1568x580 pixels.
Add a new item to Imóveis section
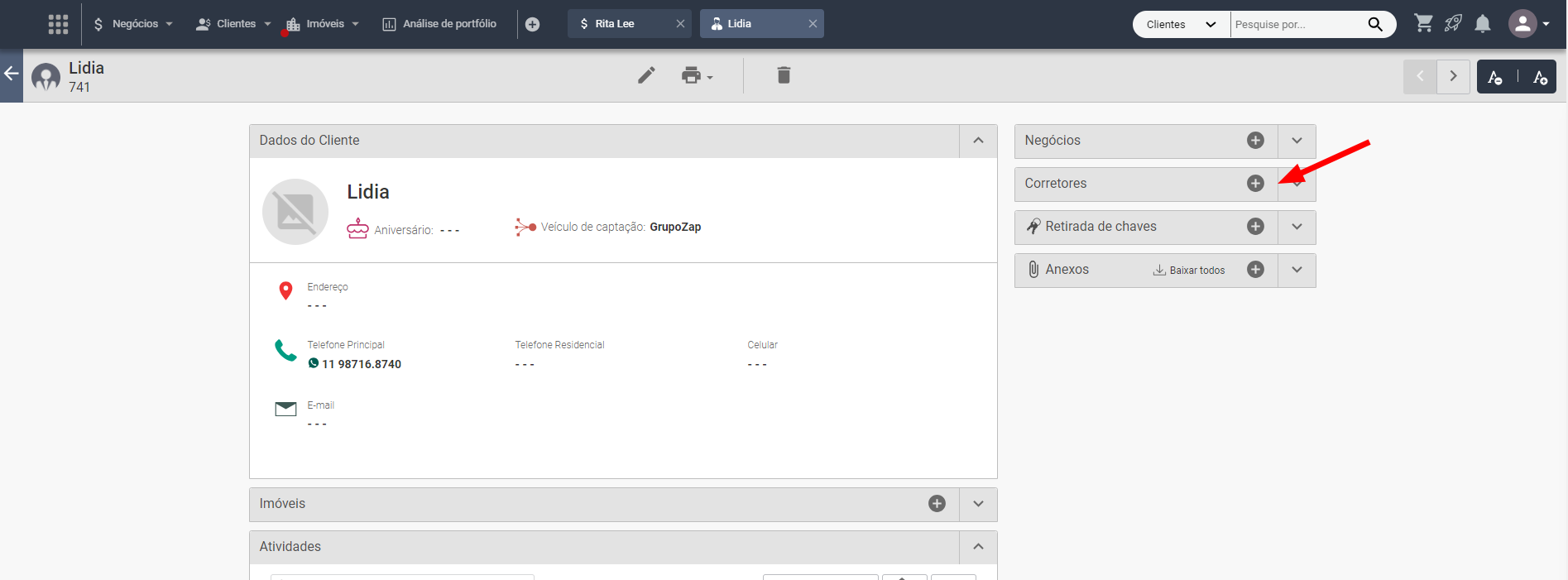(937, 504)
